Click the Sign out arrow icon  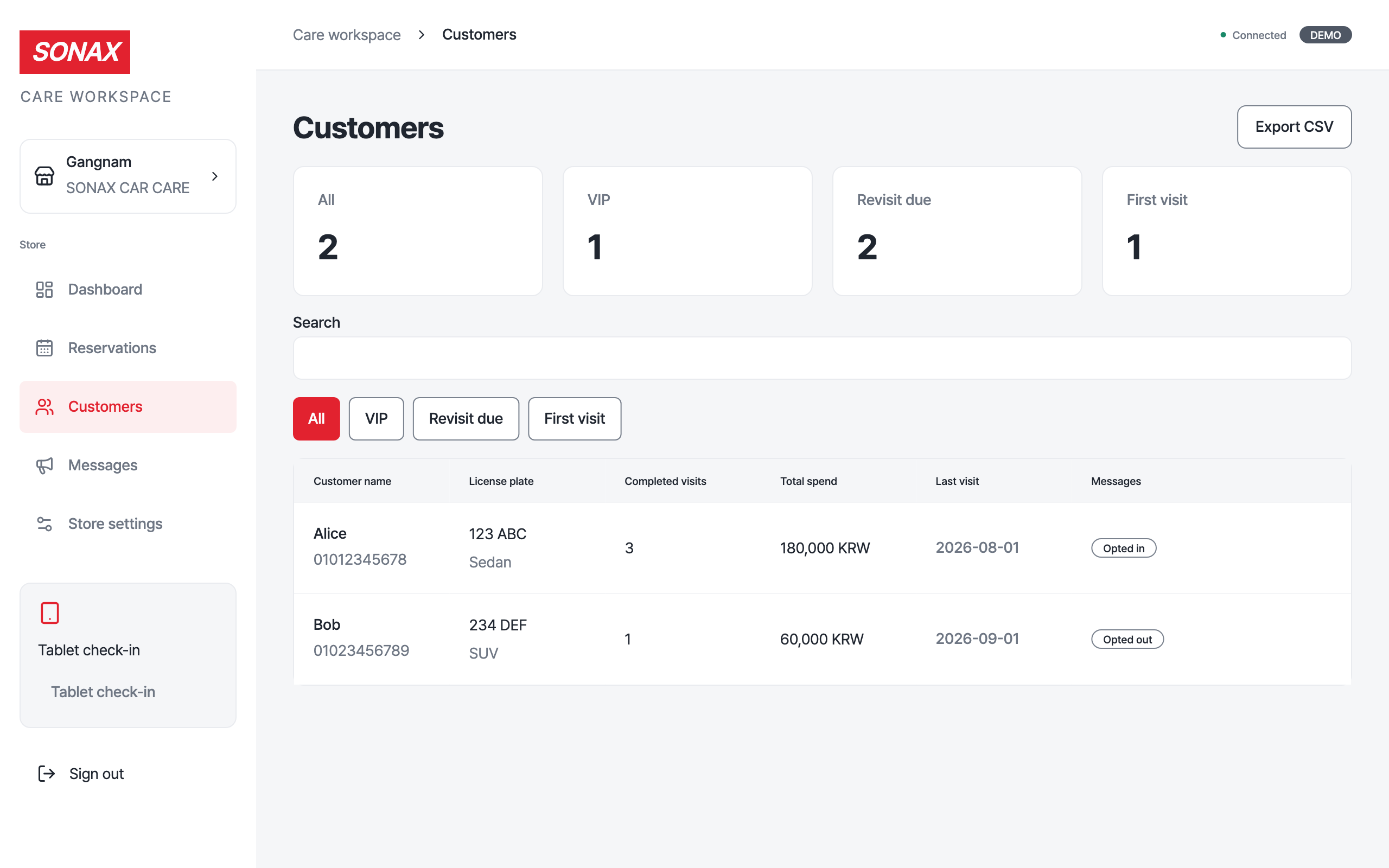pyautogui.click(x=47, y=773)
